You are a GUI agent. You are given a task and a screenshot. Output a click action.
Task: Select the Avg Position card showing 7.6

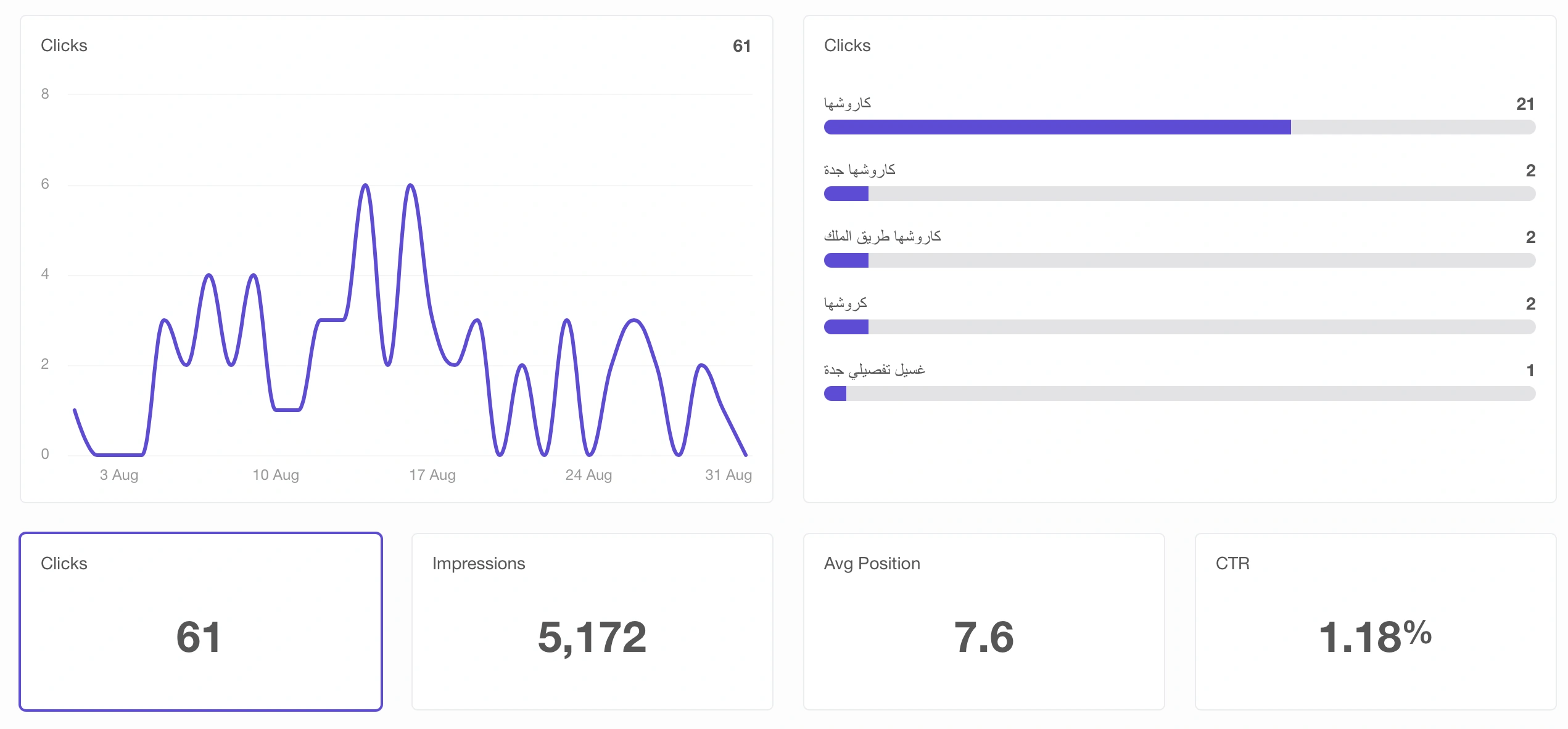click(x=984, y=621)
